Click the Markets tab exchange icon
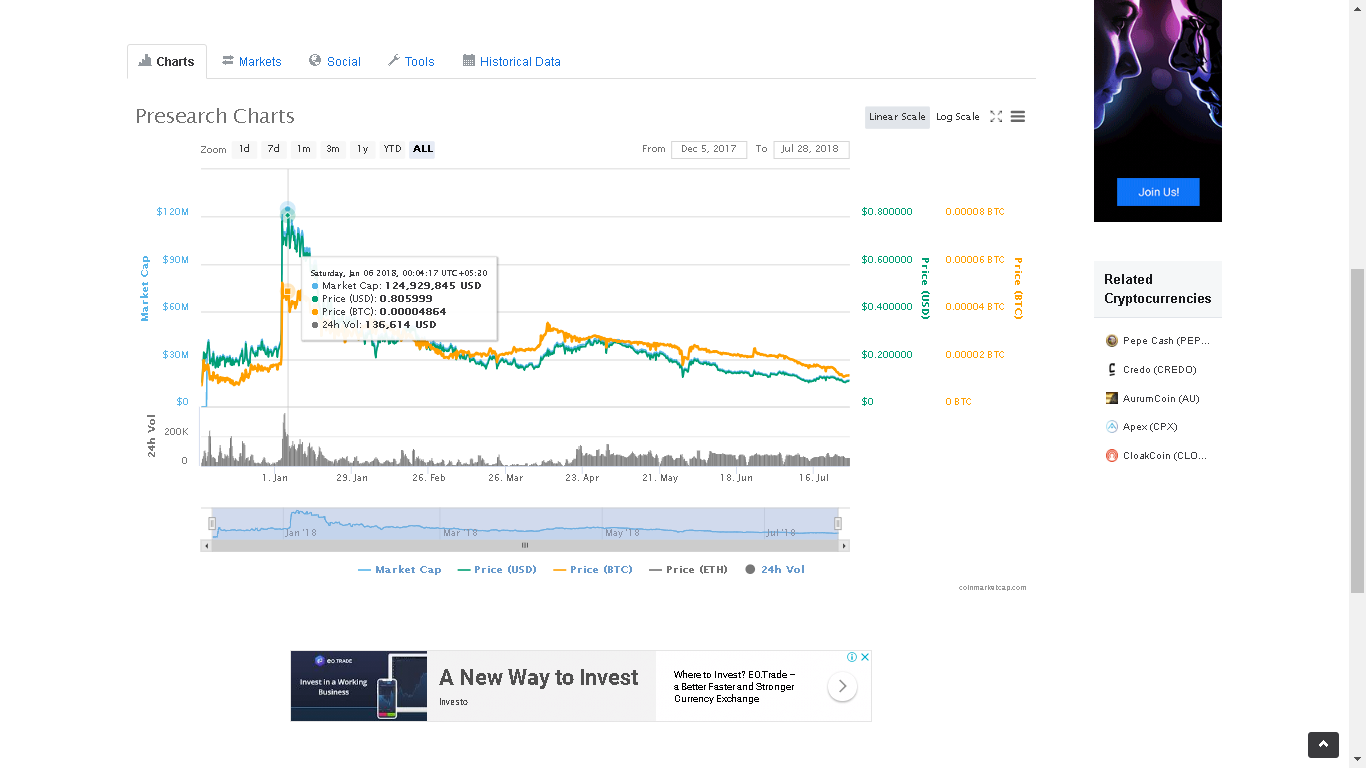This screenshot has height=768, width=1366. click(x=228, y=61)
